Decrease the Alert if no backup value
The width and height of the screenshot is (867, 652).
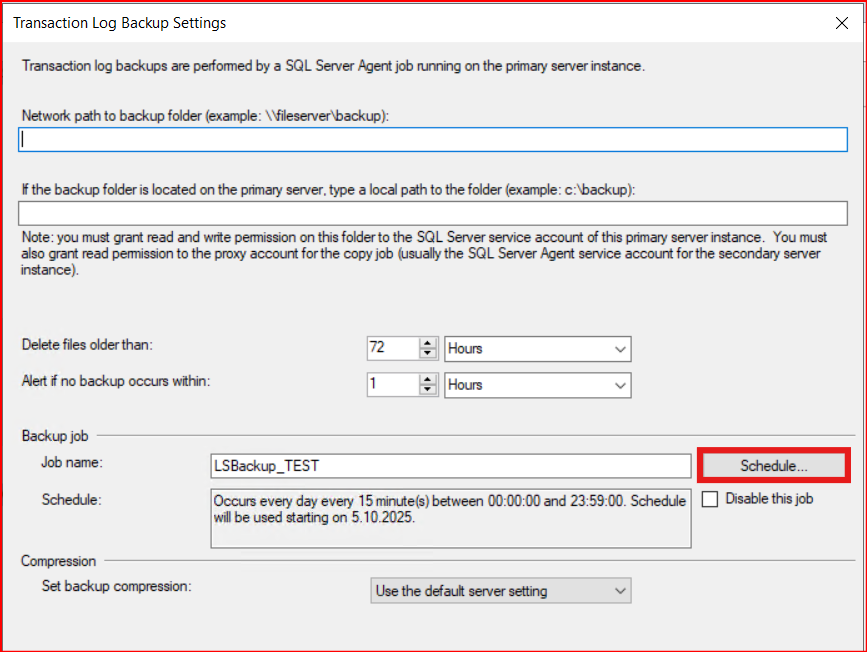click(x=428, y=390)
